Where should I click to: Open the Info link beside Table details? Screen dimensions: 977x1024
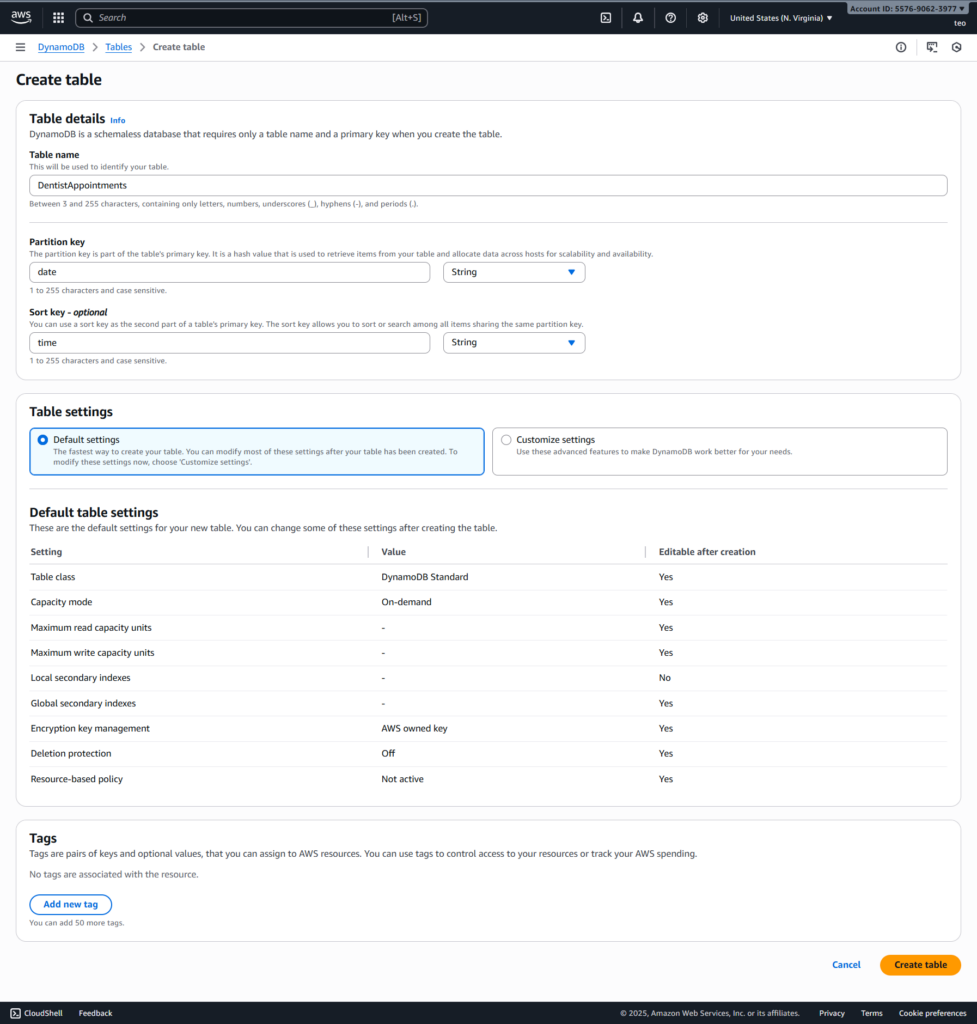118,120
